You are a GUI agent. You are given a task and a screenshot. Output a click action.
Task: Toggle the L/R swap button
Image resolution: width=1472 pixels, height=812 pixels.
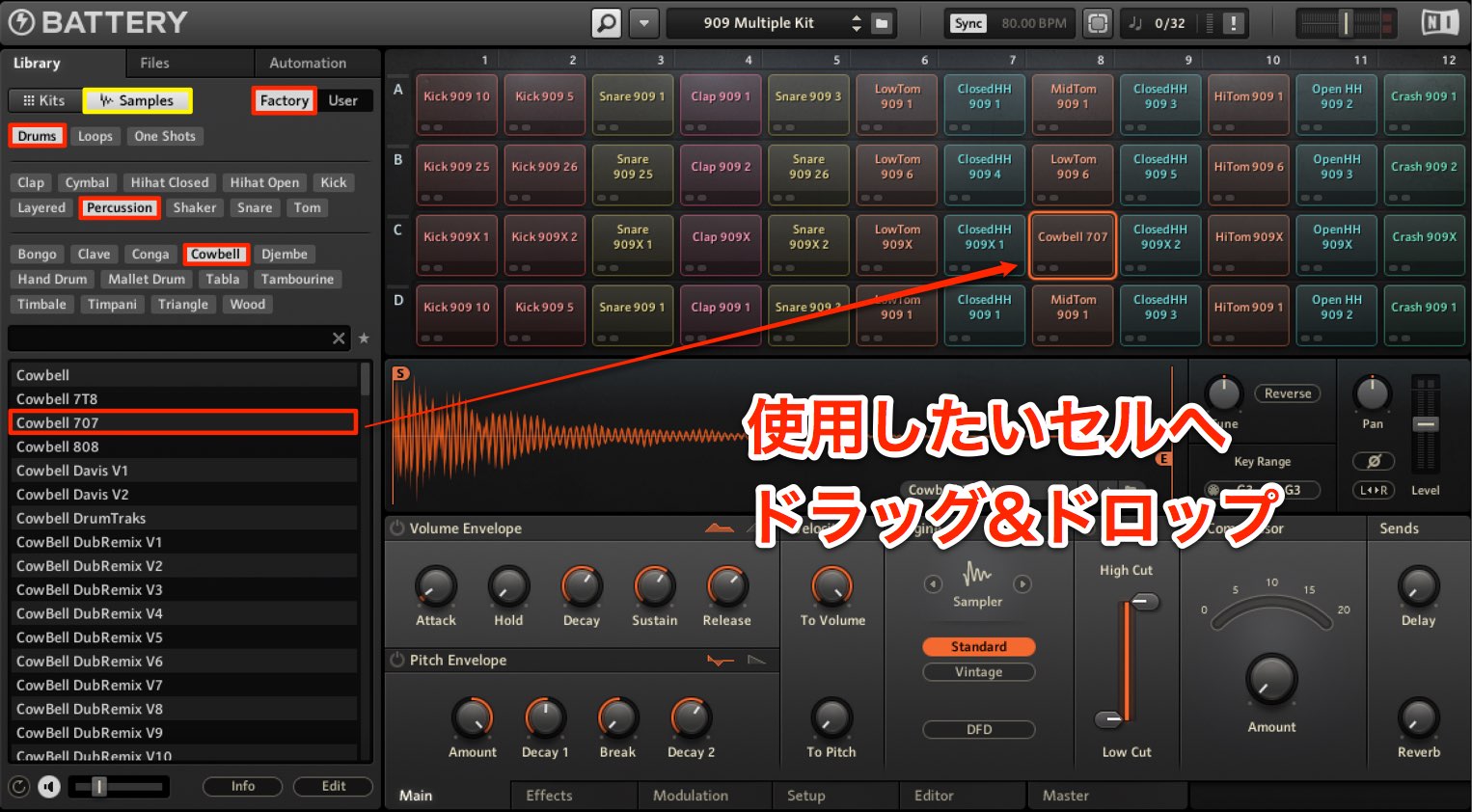point(1374,490)
